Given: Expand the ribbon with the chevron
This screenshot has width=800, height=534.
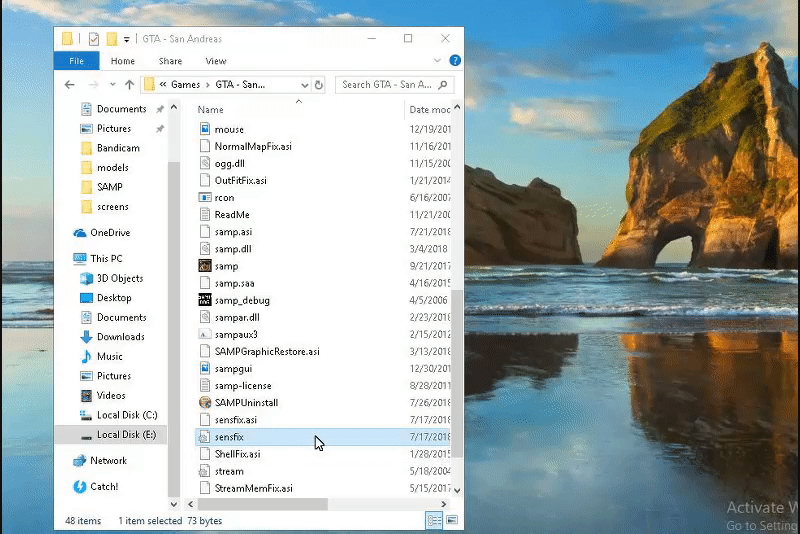Looking at the screenshot, I should [437, 60].
